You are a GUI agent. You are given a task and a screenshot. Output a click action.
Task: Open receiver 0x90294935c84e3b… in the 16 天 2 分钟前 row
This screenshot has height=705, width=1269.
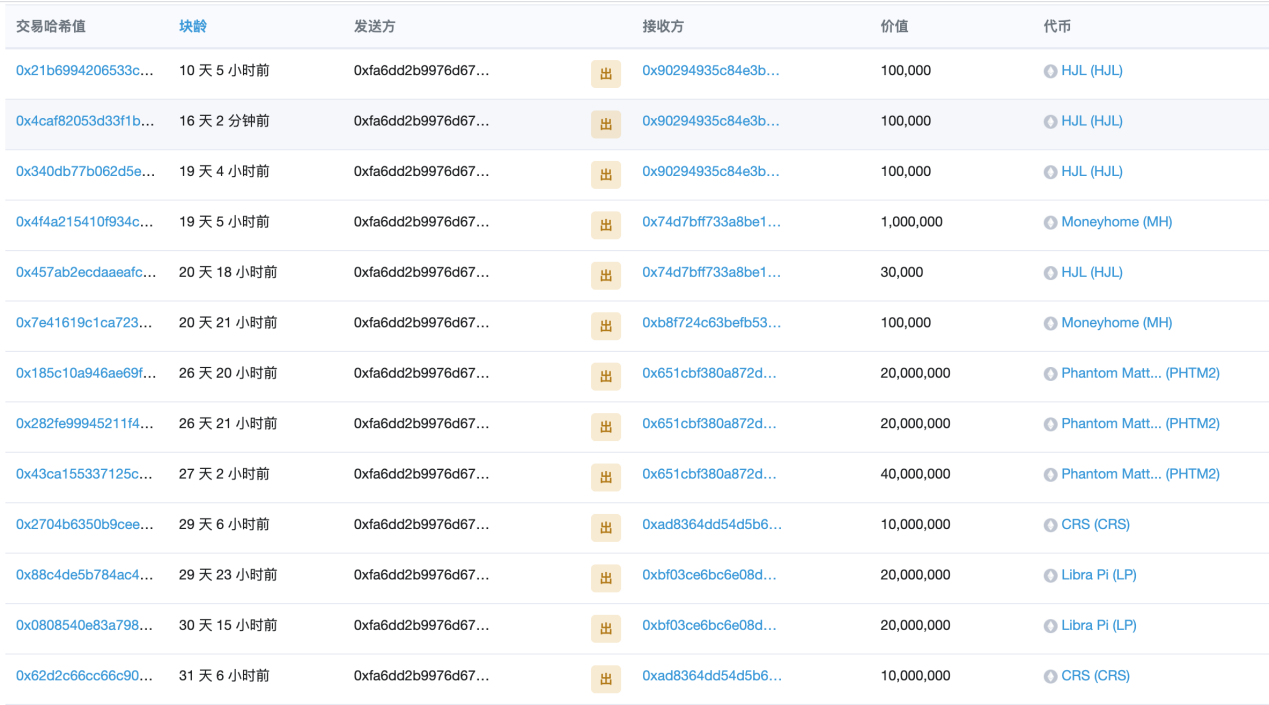(711, 121)
